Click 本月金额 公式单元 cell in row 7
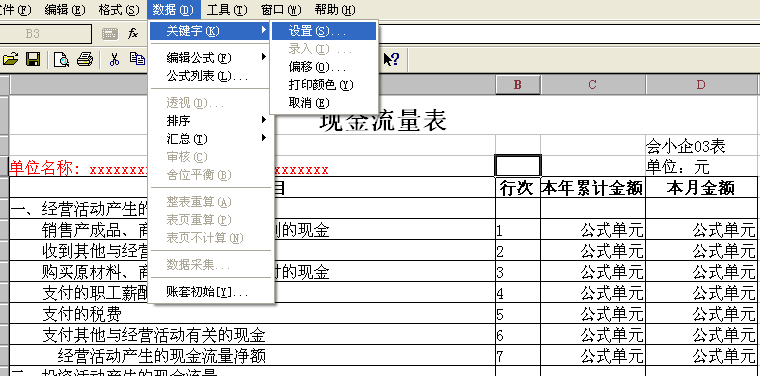 click(x=701, y=355)
